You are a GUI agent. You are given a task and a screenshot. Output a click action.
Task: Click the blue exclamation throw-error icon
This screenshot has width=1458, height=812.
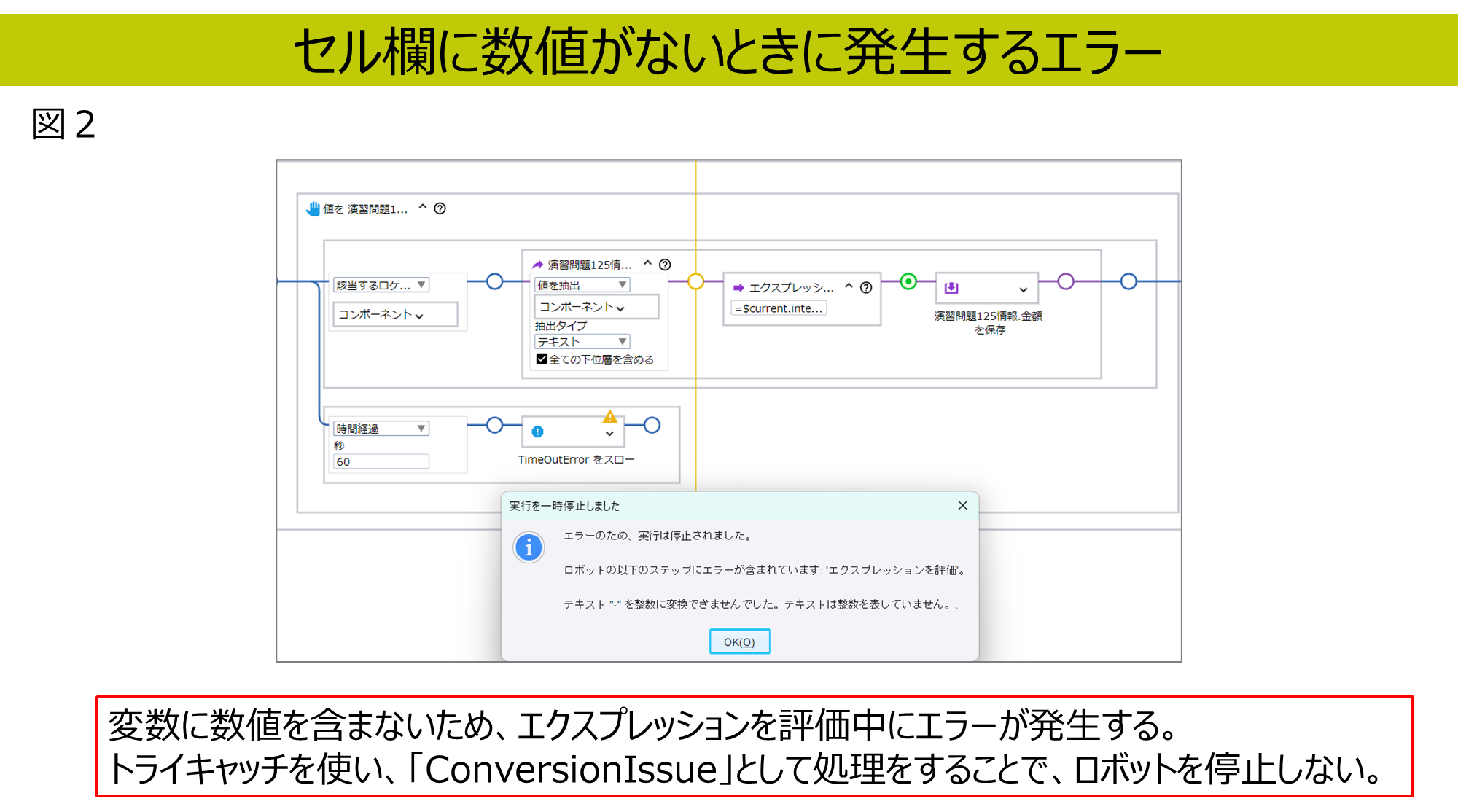538,432
